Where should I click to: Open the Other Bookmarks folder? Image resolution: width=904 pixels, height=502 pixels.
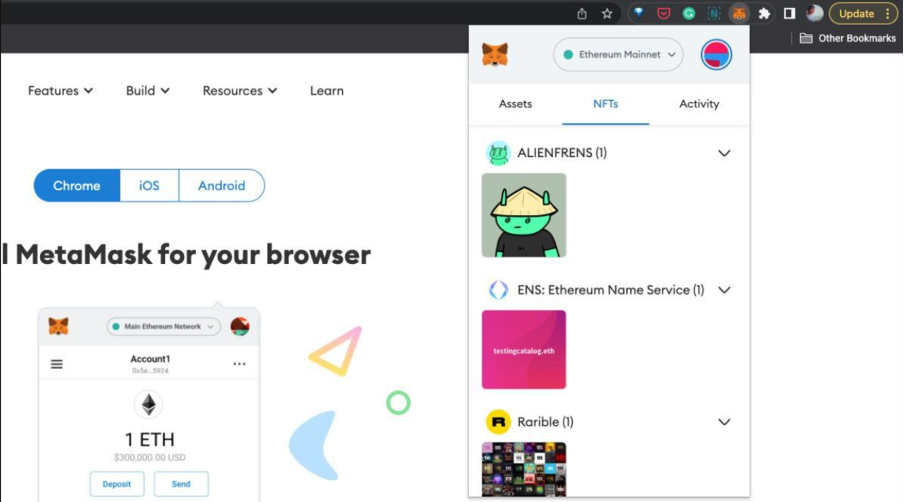click(x=848, y=38)
